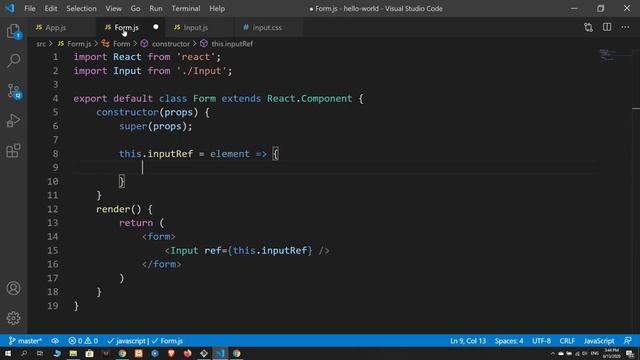Open the Search view in activity bar
This screenshot has height=360, width=640.
tap(13, 61)
